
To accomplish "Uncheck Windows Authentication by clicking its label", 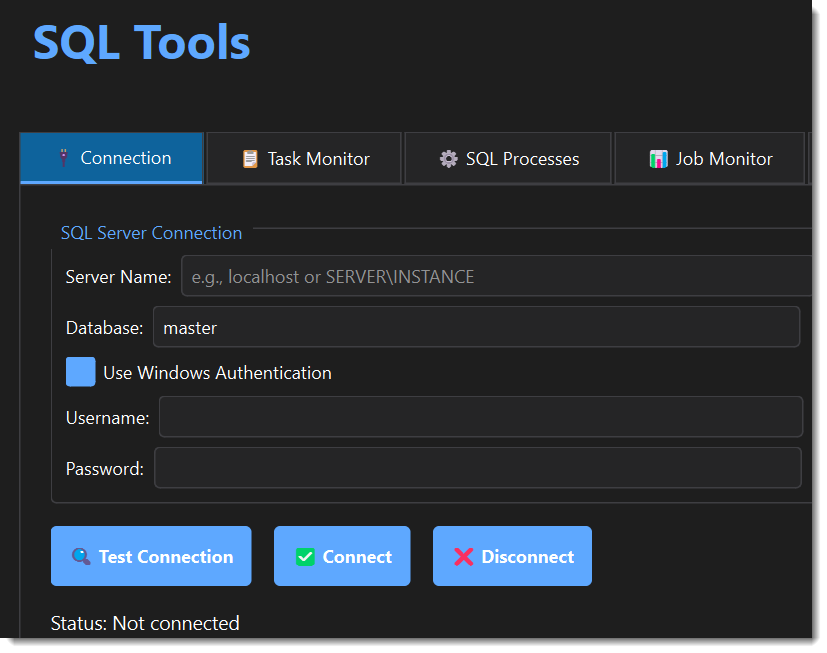I will pos(217,372).
